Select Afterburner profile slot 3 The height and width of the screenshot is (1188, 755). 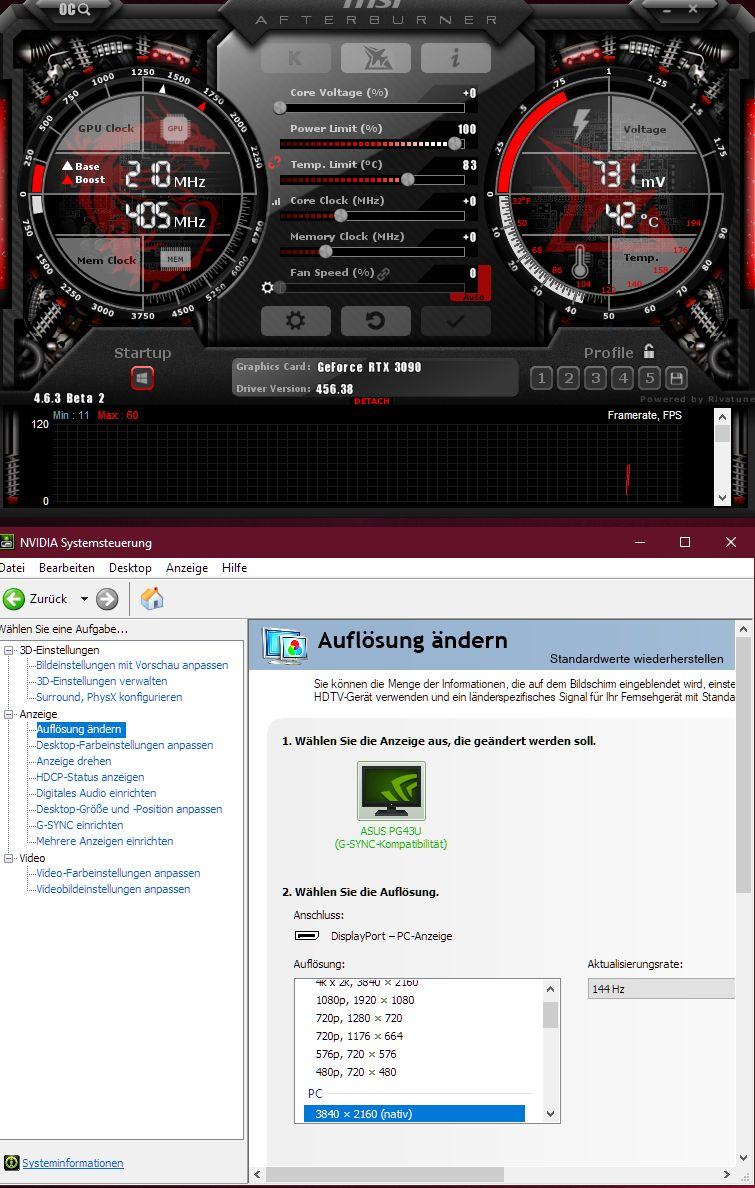pos(596,377)
